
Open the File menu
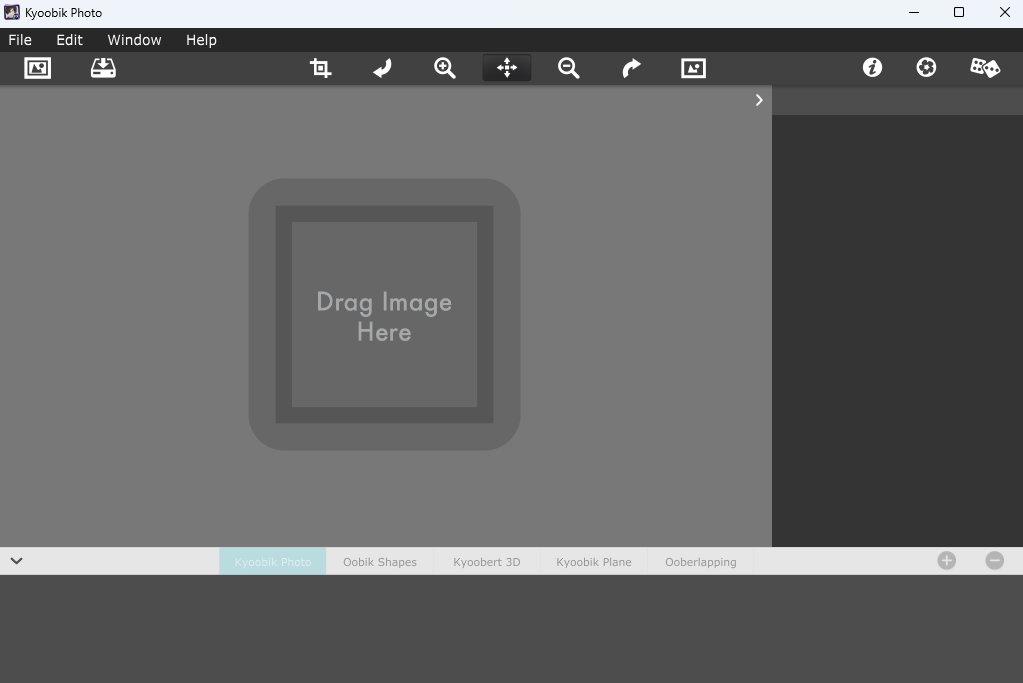click(20, 40)
